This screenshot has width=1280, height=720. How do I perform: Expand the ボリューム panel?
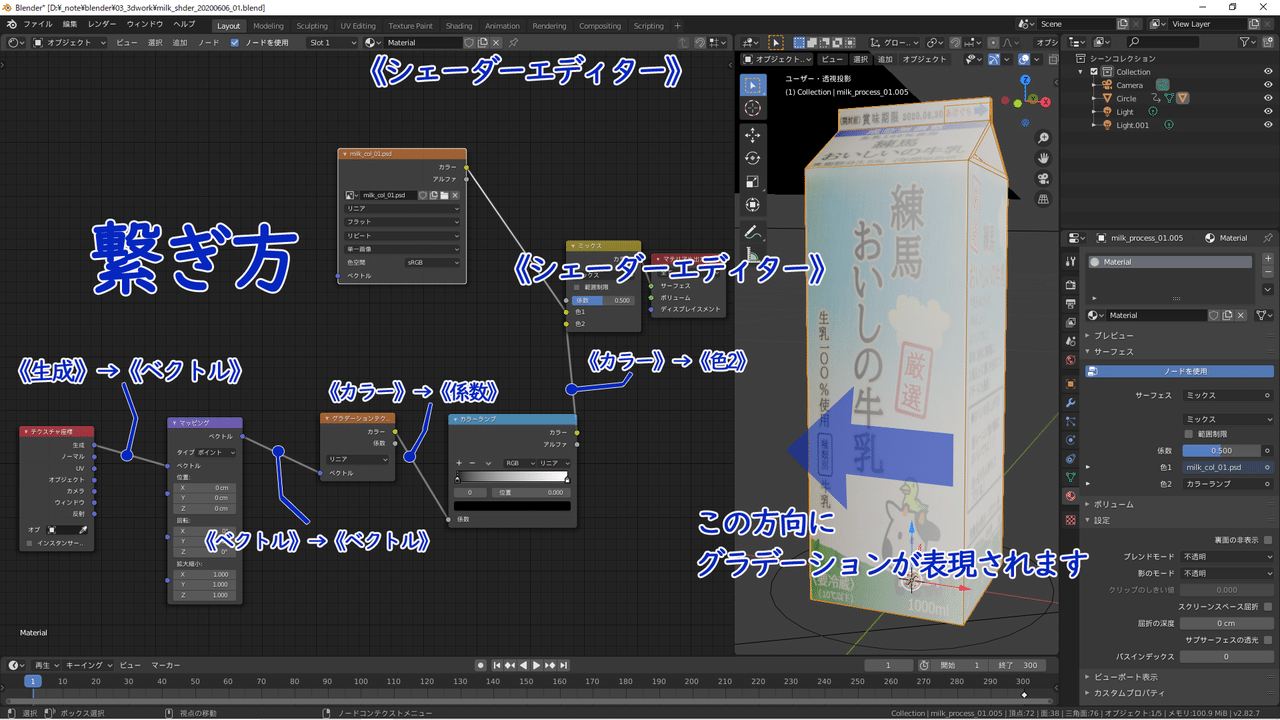[1113, 504]
